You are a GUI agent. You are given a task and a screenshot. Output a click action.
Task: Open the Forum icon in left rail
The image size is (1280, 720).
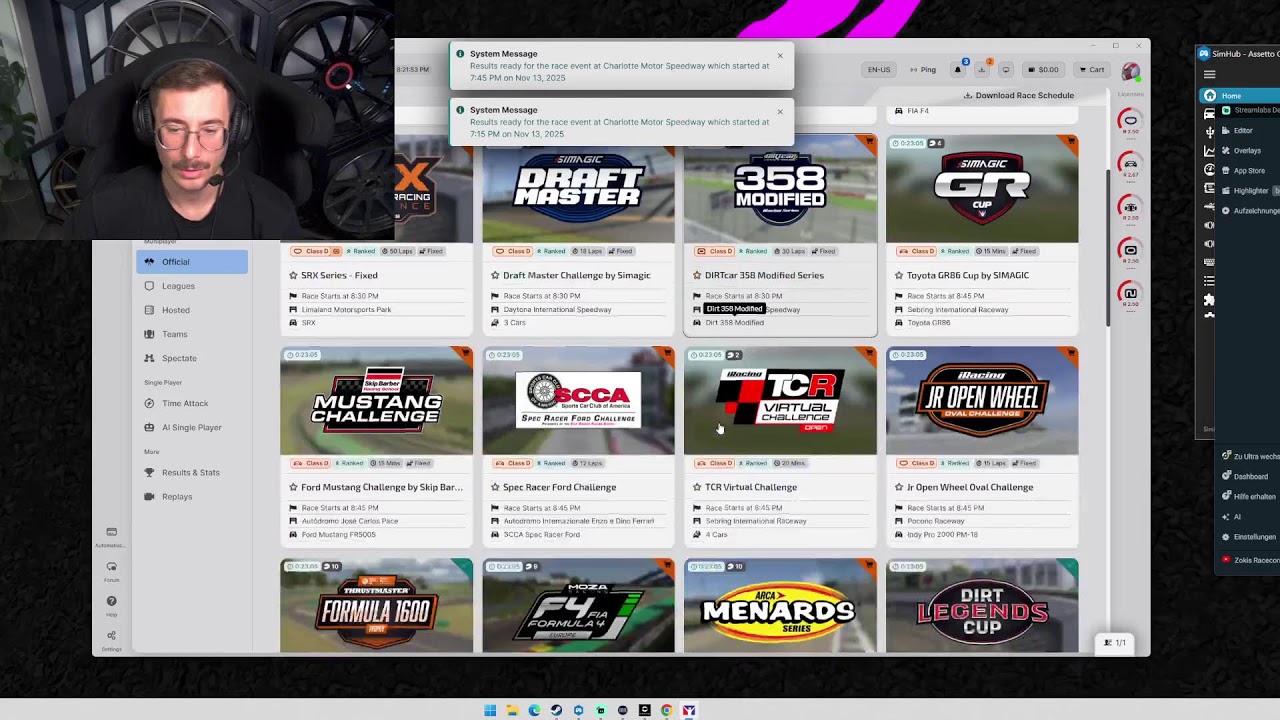point(111,567)
